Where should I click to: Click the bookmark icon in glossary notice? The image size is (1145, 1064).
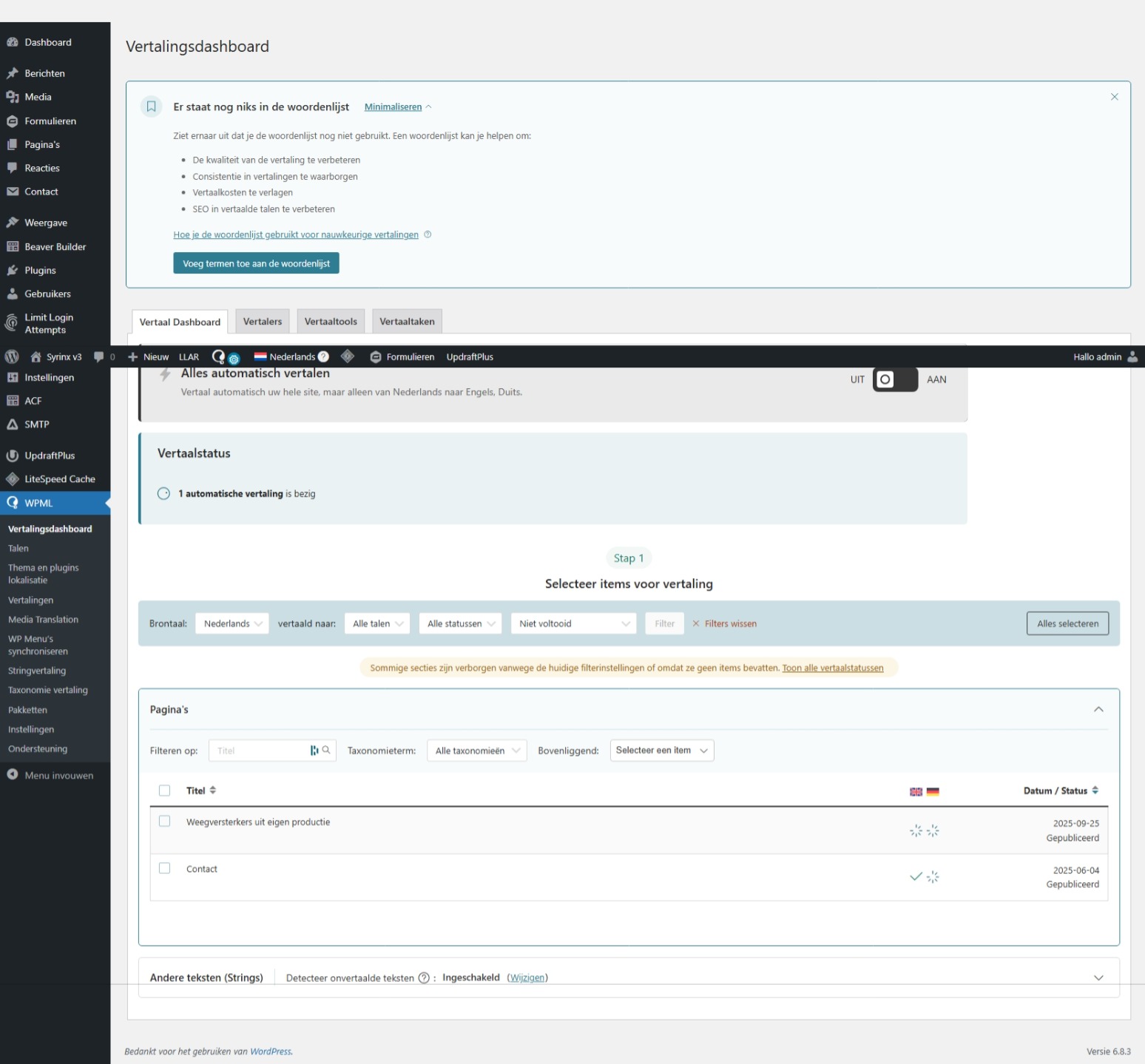[x=151, y=106]
